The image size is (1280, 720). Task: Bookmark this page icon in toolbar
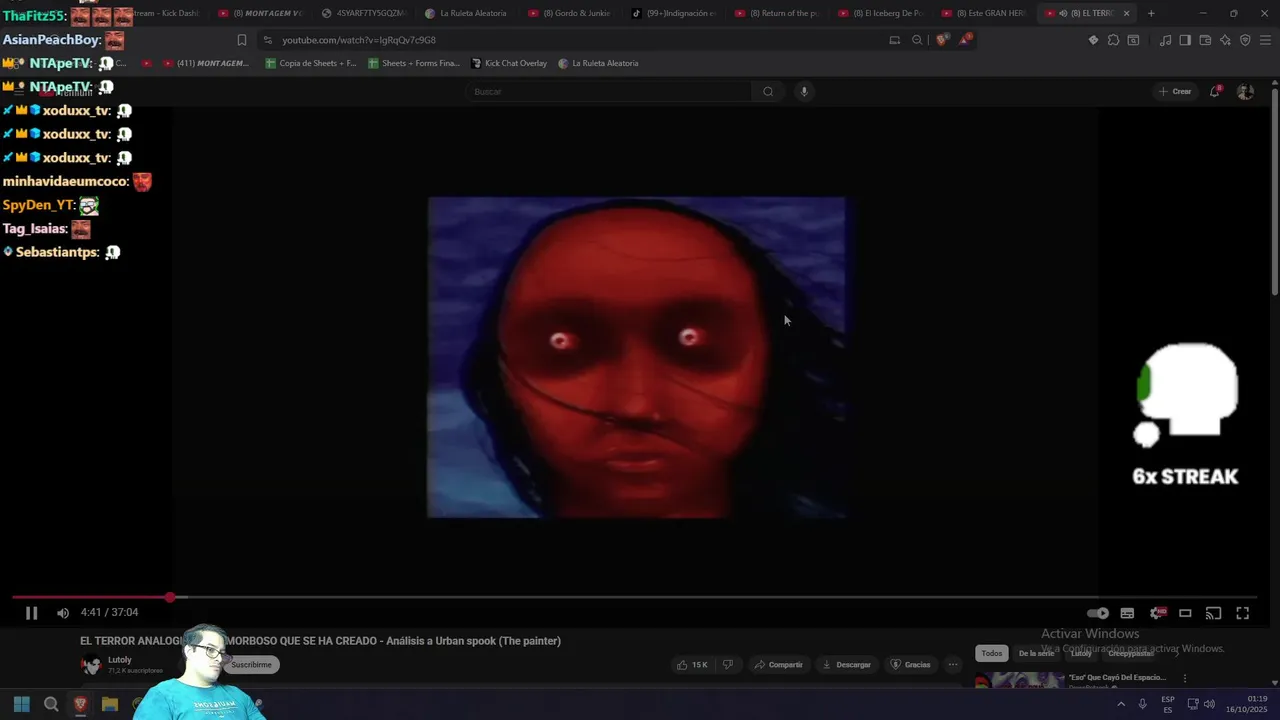click(x=241, y=40)
